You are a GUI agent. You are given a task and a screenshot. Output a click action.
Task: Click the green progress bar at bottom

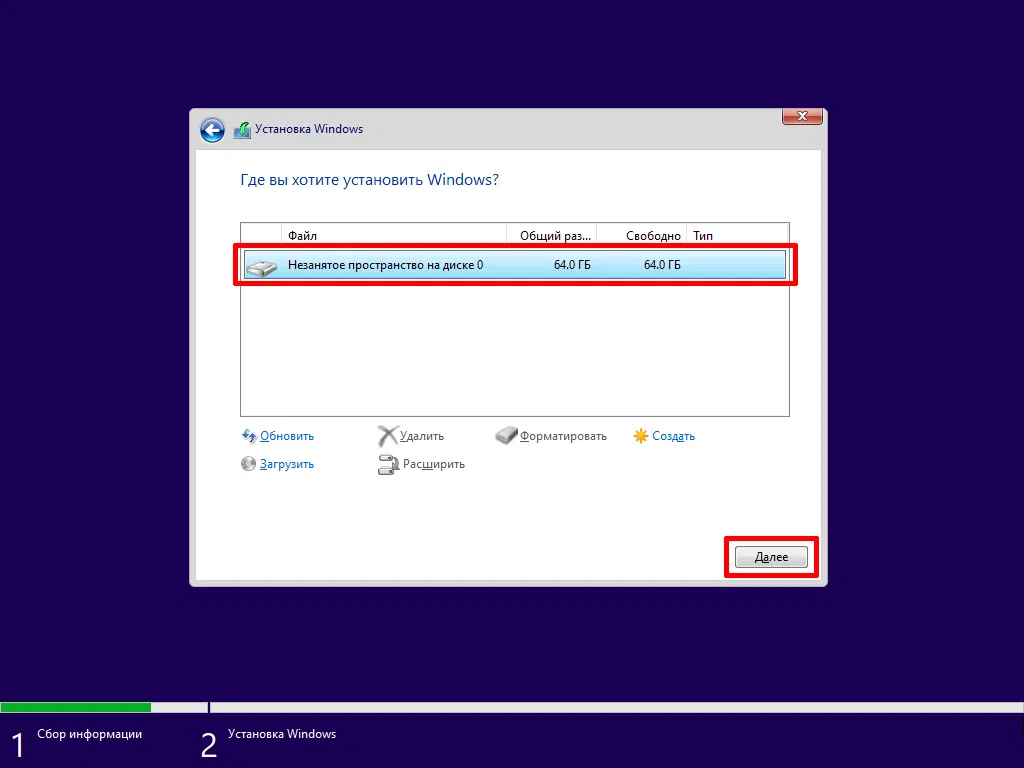[x=75, y=707]
